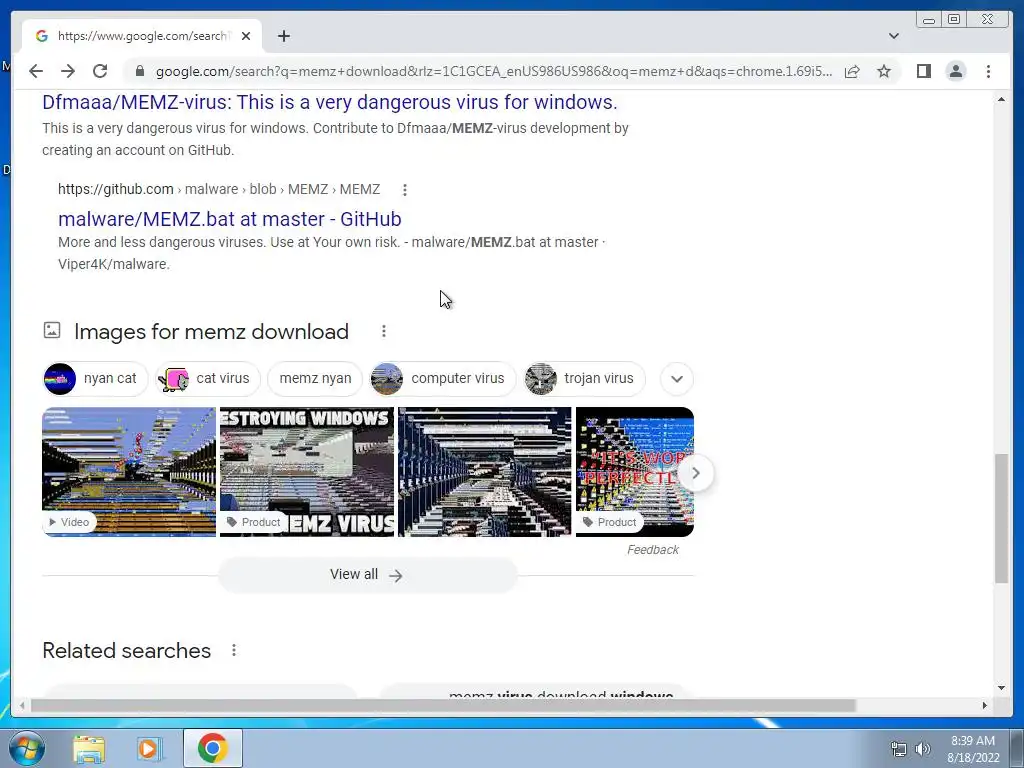Open options for the github.com result
Screen dimensions: 1024x768
tap(405, 189)
